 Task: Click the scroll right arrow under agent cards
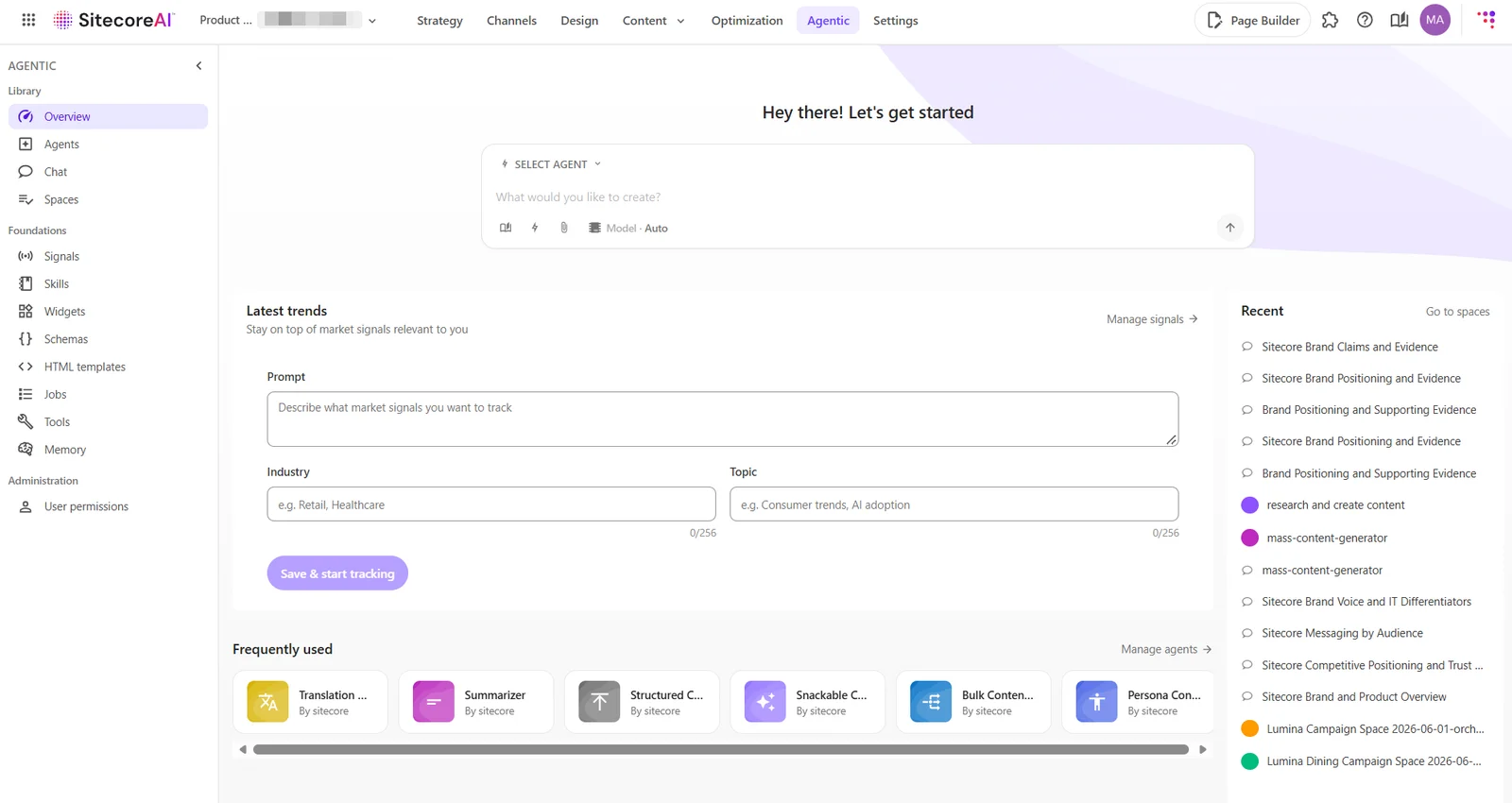[x=1203, y=750]
